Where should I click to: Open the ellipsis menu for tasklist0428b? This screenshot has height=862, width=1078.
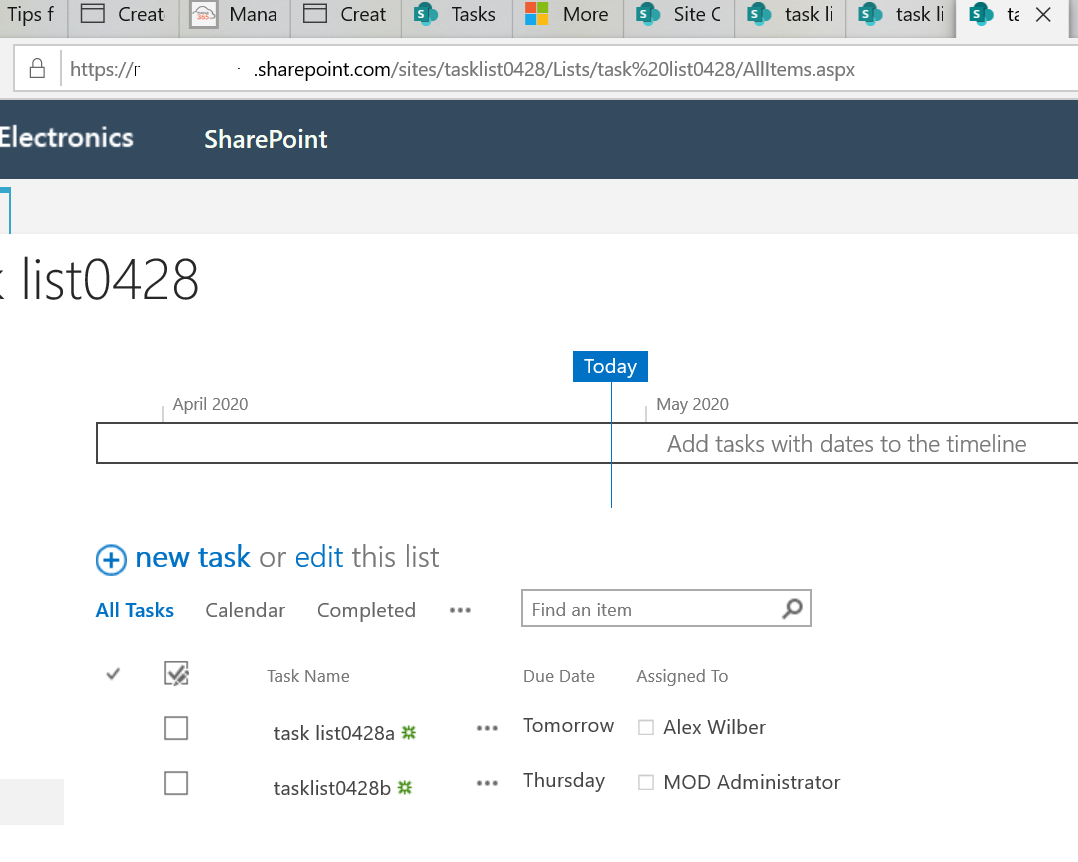[487, 783]
